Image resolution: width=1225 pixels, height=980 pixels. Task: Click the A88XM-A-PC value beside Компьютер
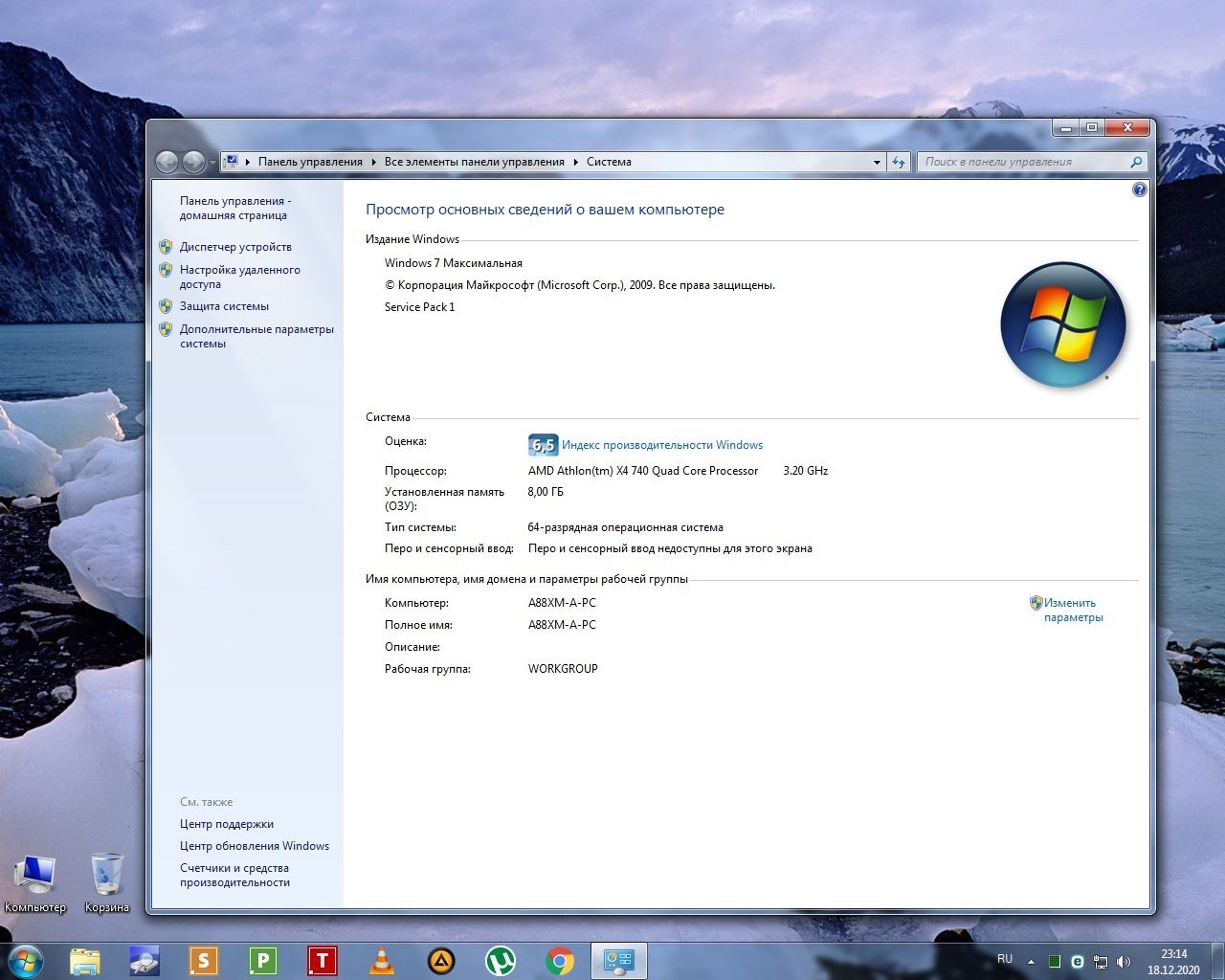pyautogui.click(x=562, y=603)
